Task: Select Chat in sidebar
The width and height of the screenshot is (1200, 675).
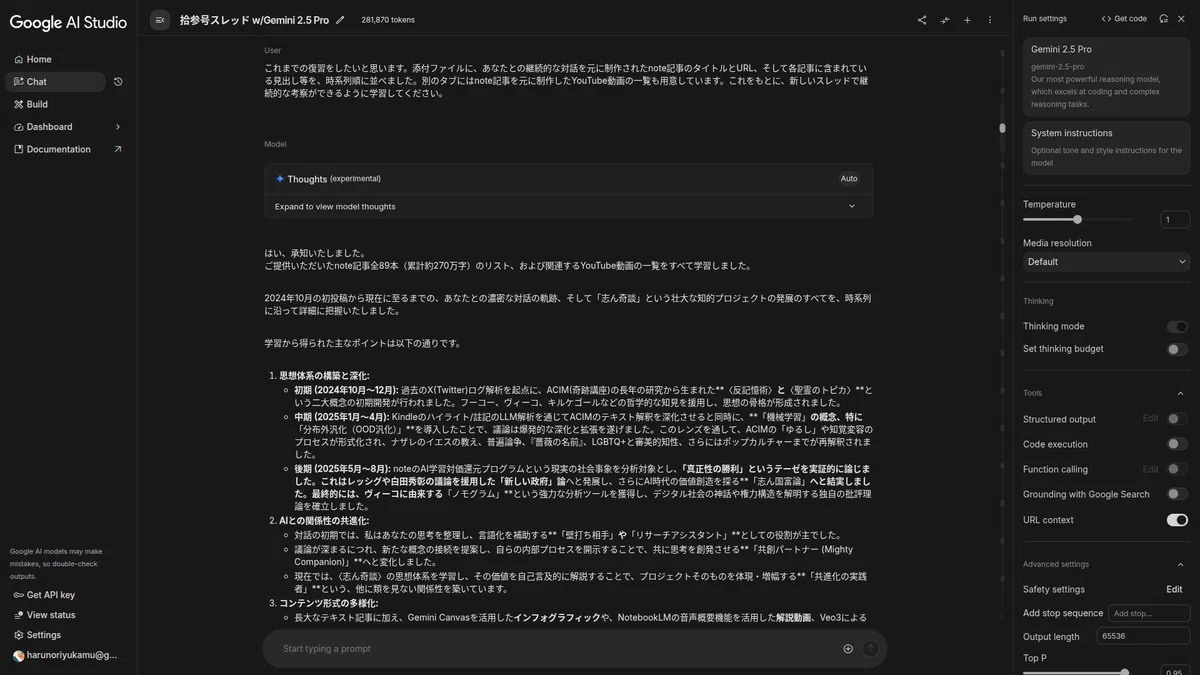Action: 55,82
